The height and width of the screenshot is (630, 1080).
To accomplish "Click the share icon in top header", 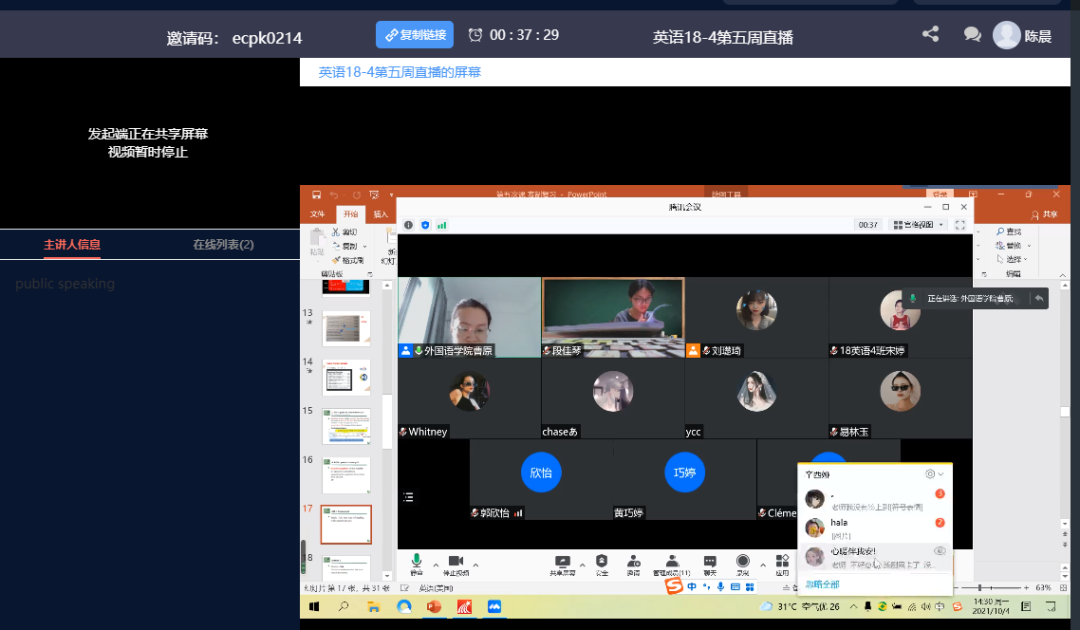I will [930, 34].
